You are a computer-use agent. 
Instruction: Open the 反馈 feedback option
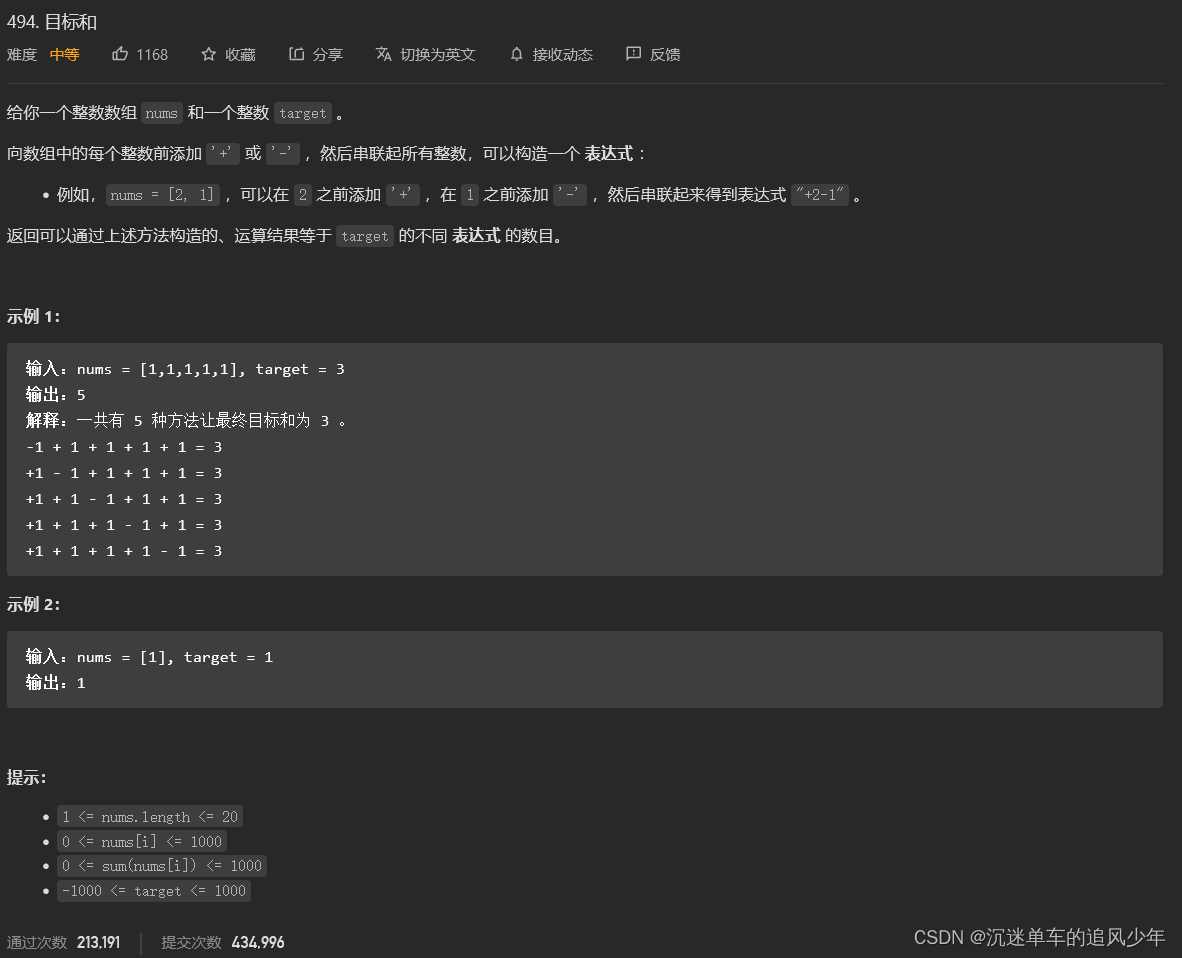pyautogui.click(x=665, y=55)
